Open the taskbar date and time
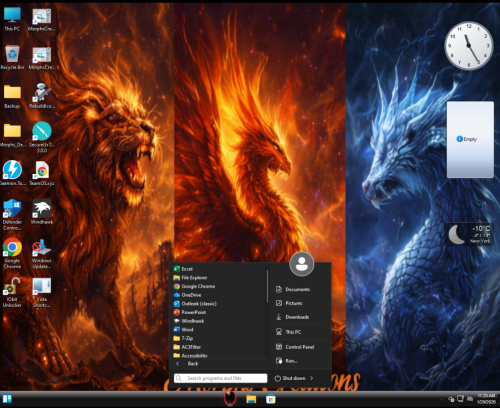The image size is (500, 408). [486, 399]
